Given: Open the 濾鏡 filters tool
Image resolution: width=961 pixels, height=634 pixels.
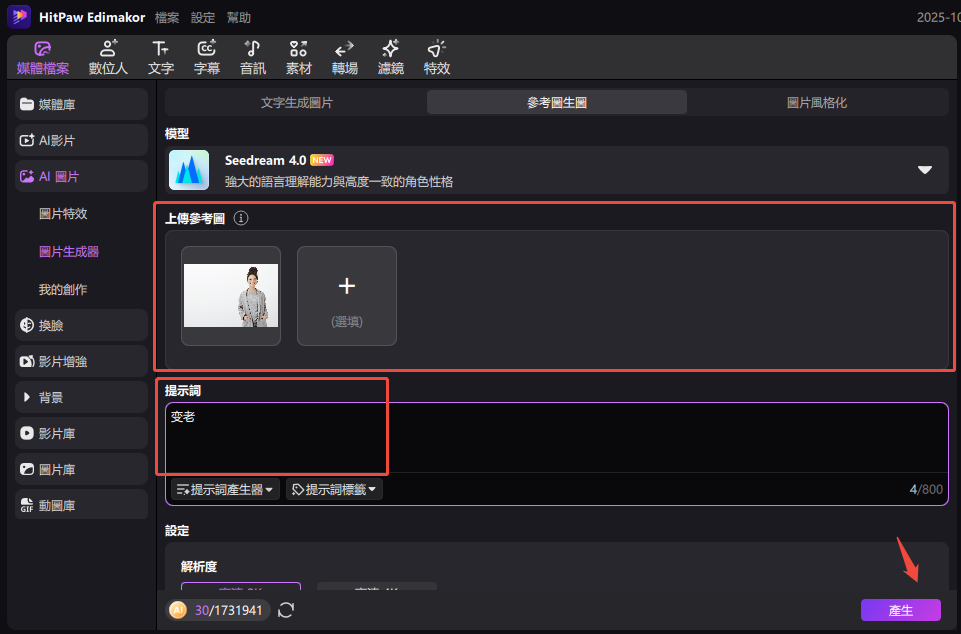Looking at the screenshot, I should 390,58.
